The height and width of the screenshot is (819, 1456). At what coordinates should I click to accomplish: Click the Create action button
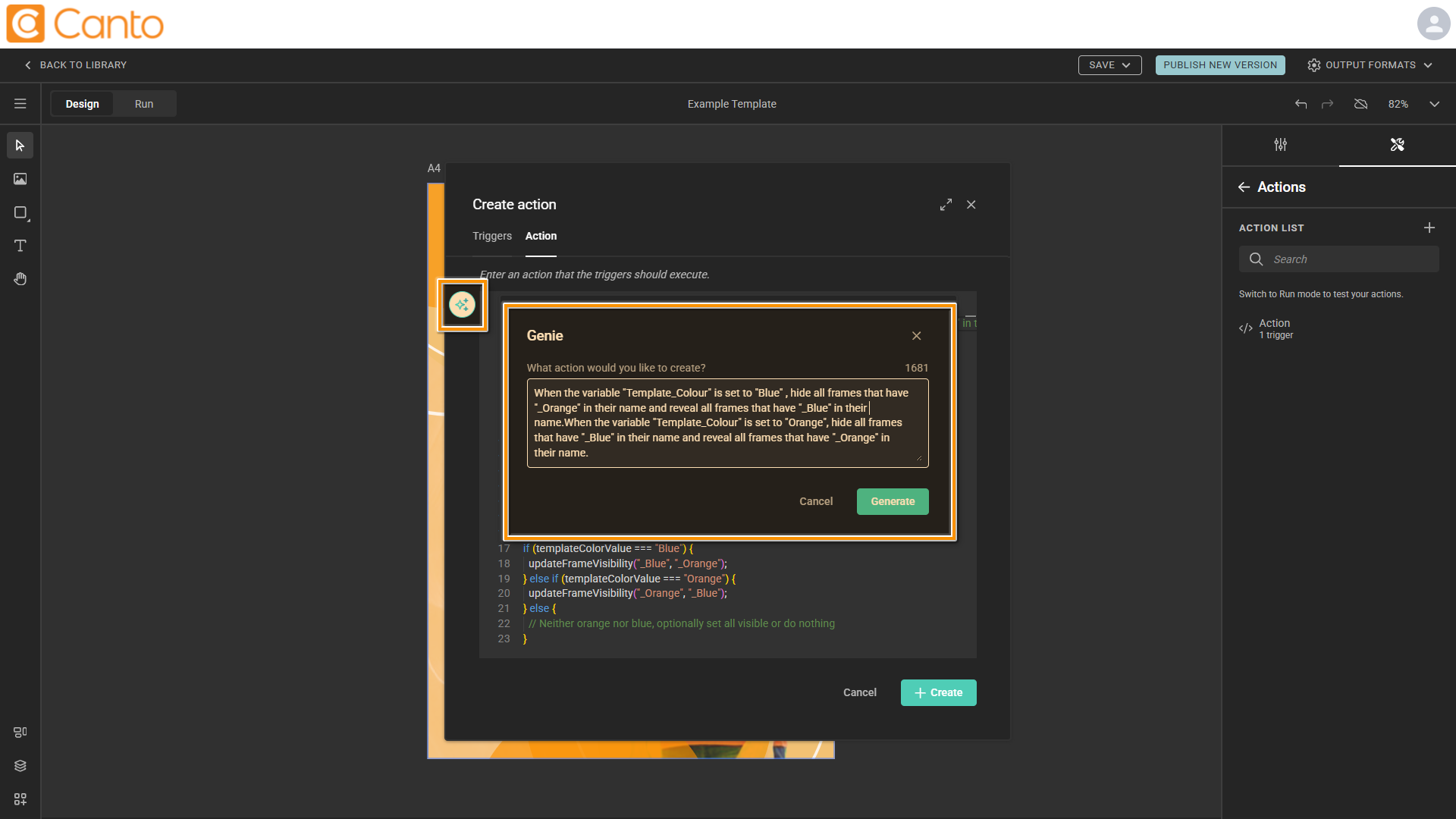click(939, 692)
